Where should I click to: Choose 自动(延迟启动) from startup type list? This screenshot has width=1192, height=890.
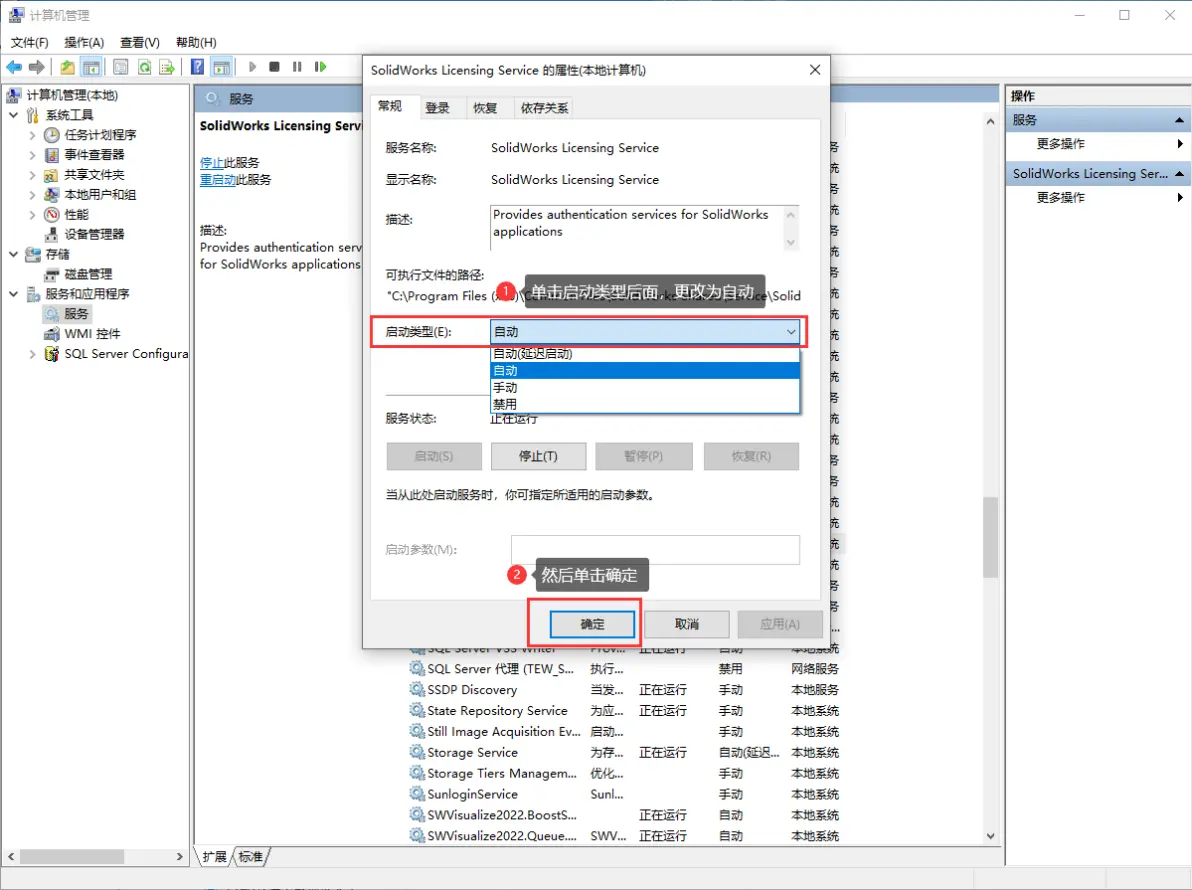(645, 353)
